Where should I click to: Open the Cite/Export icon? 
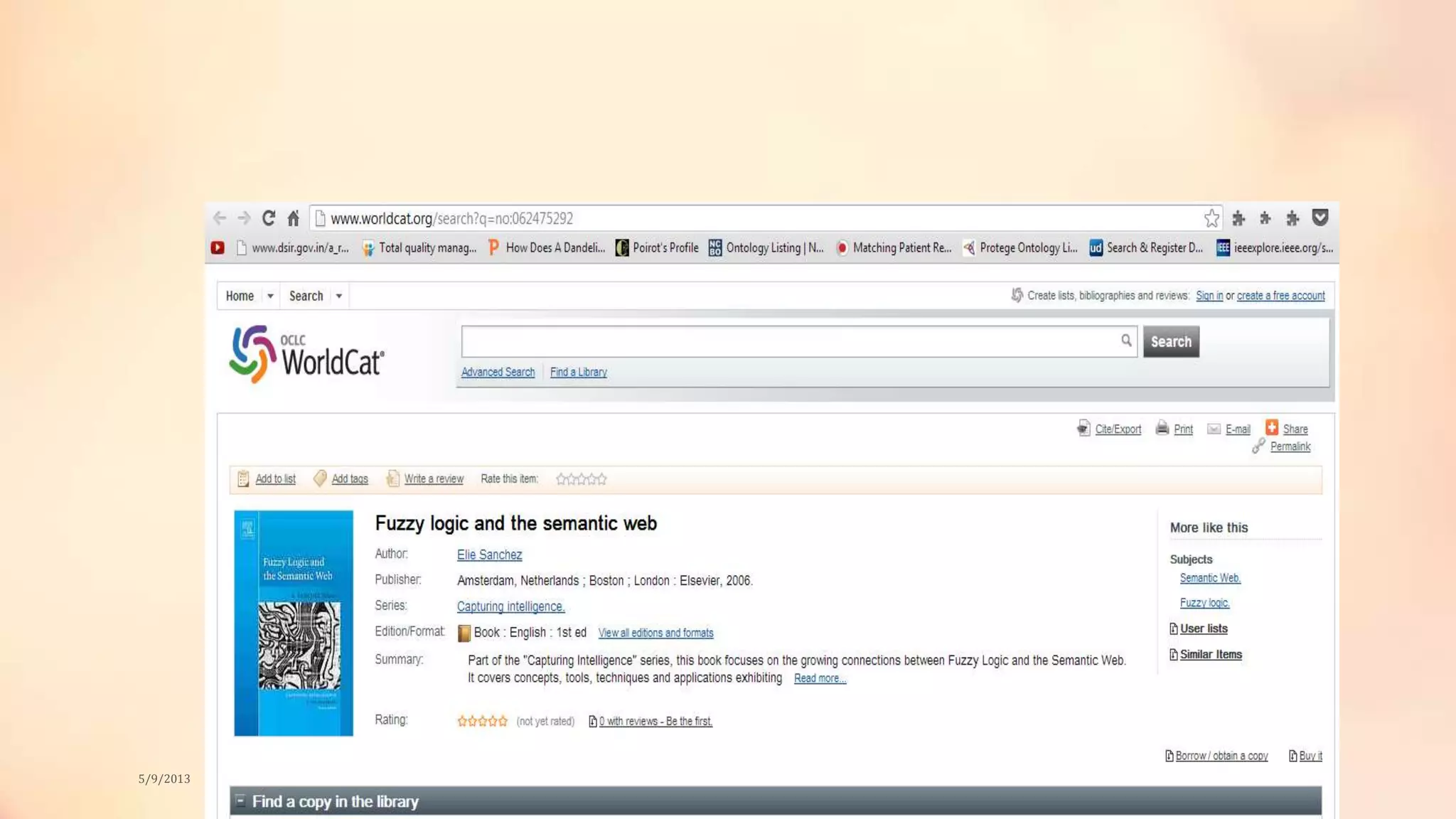(x=1083, y=428)
